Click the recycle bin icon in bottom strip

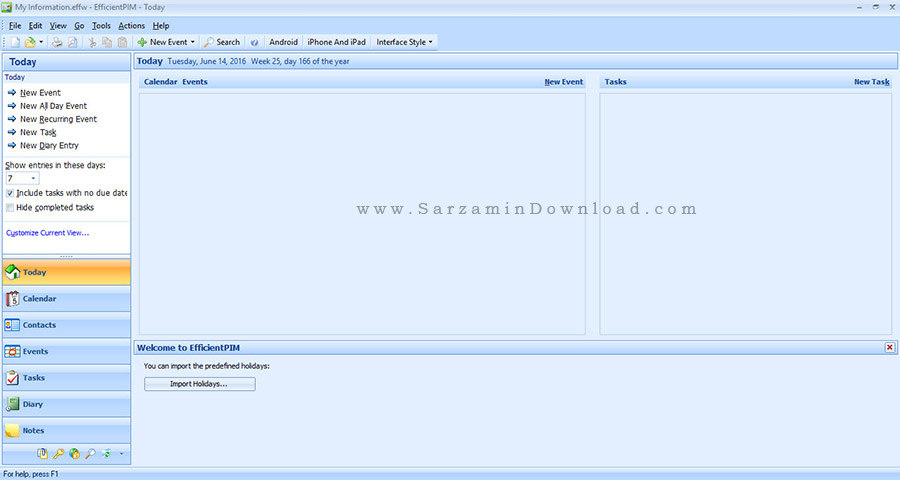click(106, 454)
